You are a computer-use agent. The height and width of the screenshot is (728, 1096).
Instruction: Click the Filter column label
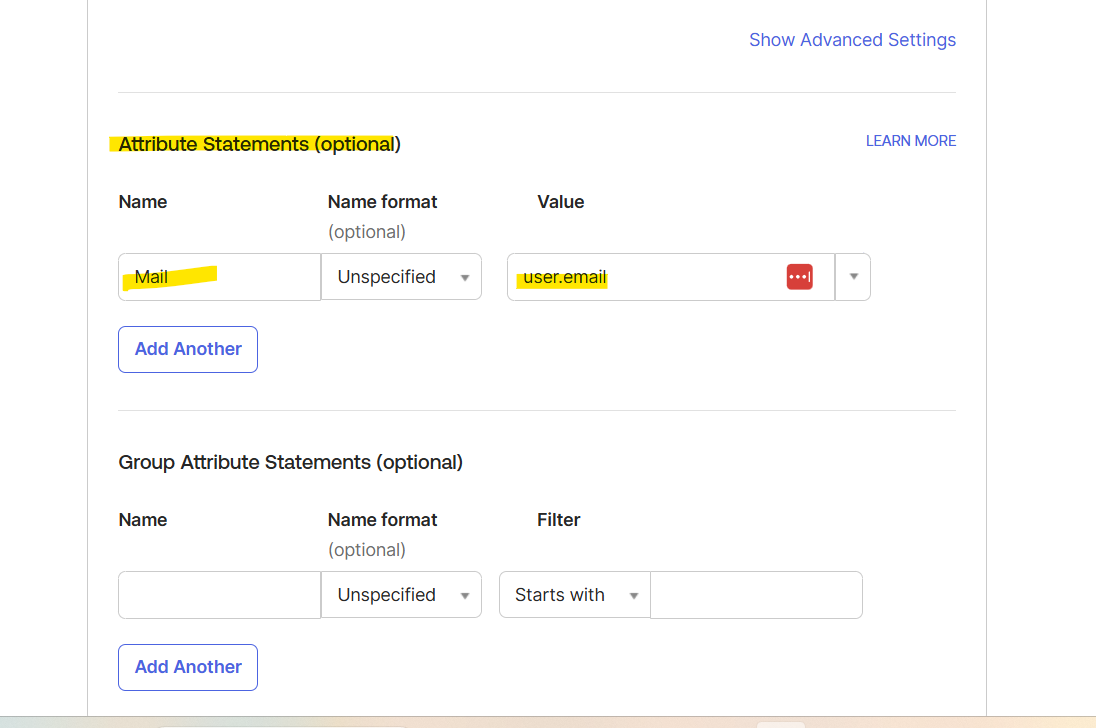(x=558, y=520)
